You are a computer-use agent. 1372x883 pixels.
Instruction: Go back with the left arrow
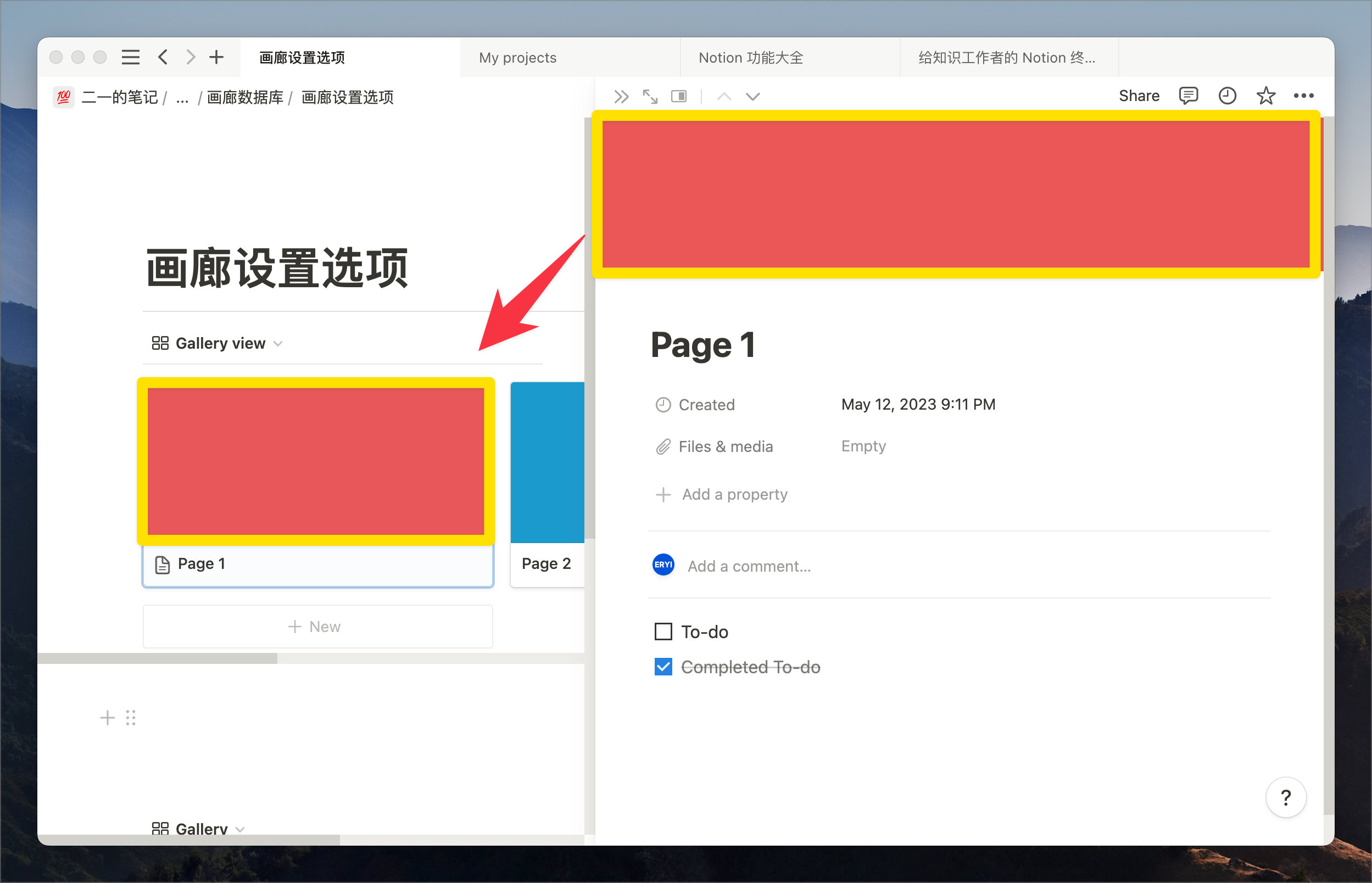[164, 57]
